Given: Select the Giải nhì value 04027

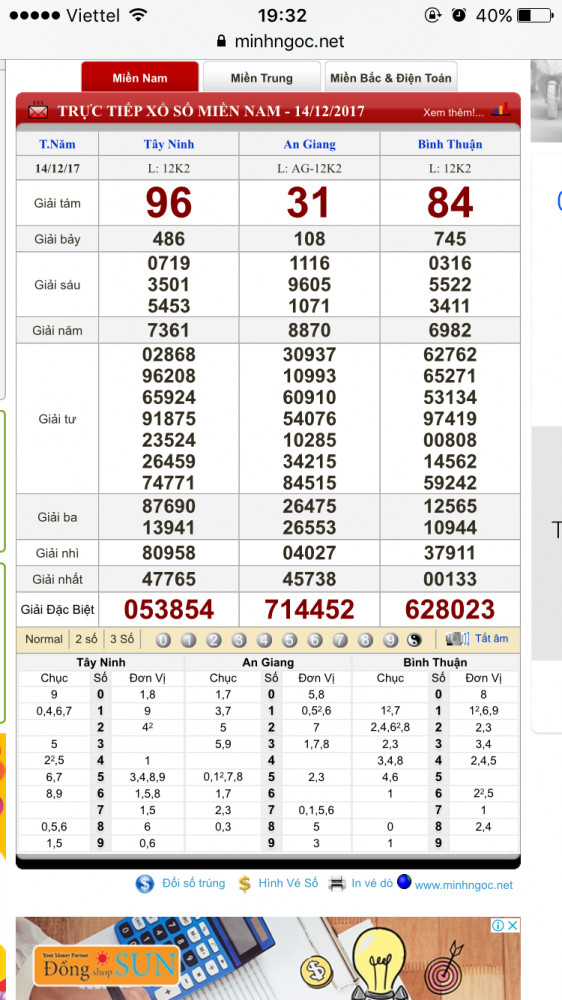Looking at the screenshot, I should pos(309,552).
